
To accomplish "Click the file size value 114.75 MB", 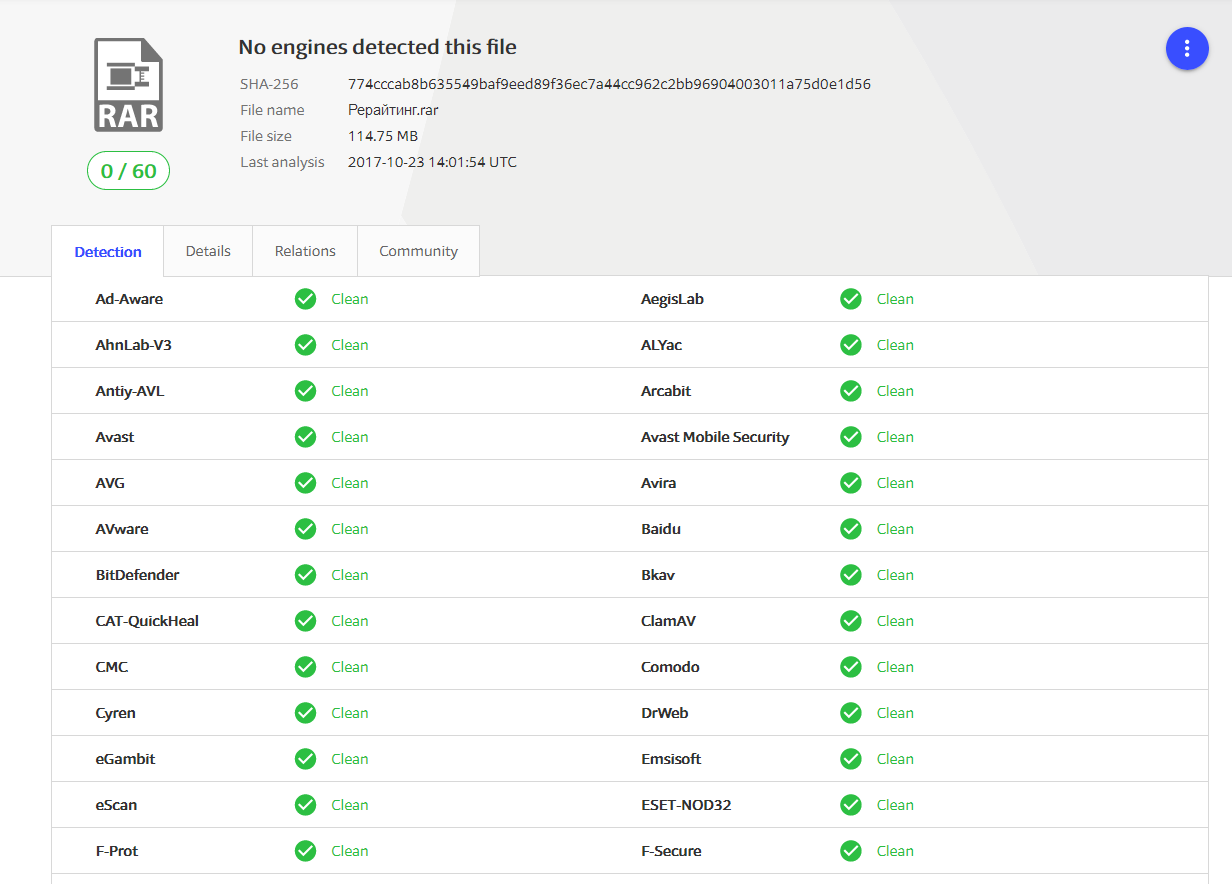I will (383, 136).
